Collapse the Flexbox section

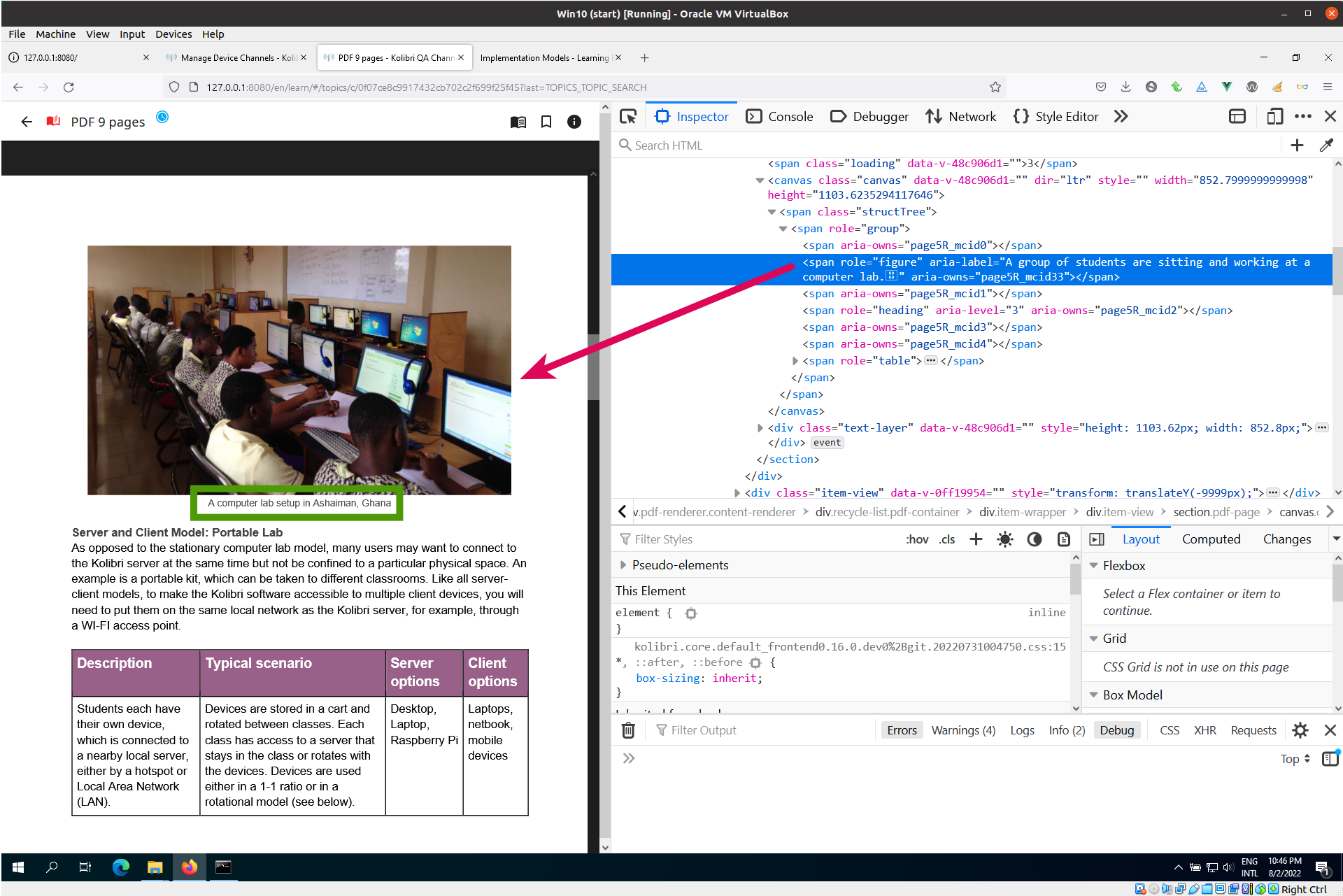tap(1094, 566)
